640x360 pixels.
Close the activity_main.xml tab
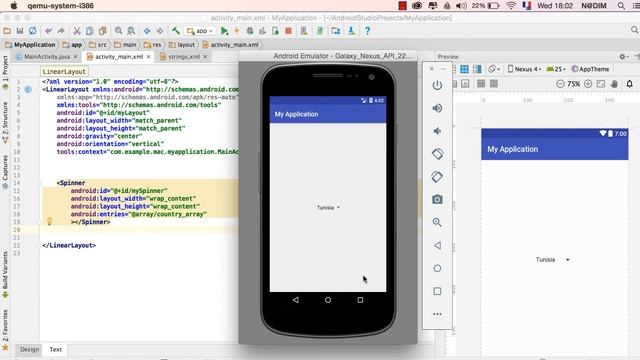pos(149,57)
